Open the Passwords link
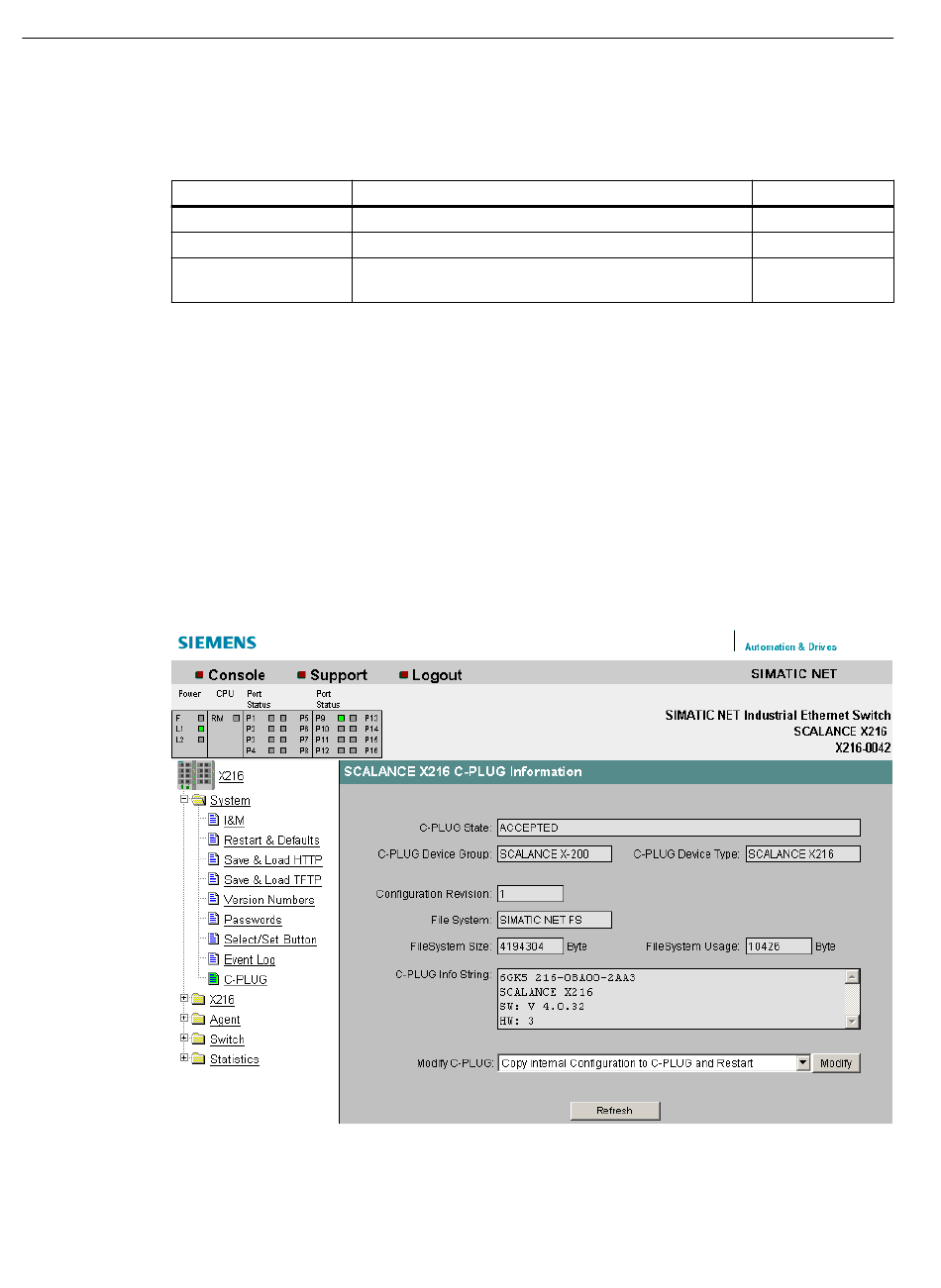The image size is (941, 1288). click(253, 920)
